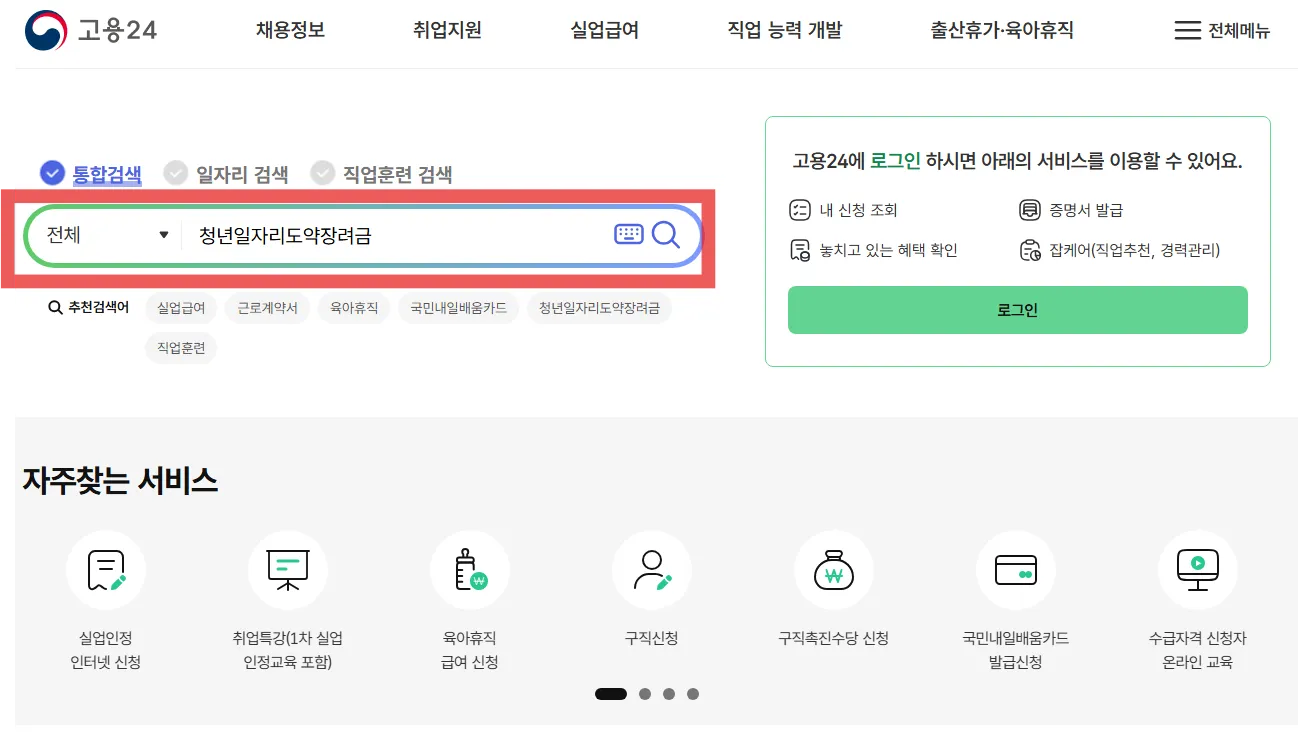1298x737 pixels.
Task: Click the 국민내일배움카드 발급신청 card icon
Action: tap(1016, 570)
